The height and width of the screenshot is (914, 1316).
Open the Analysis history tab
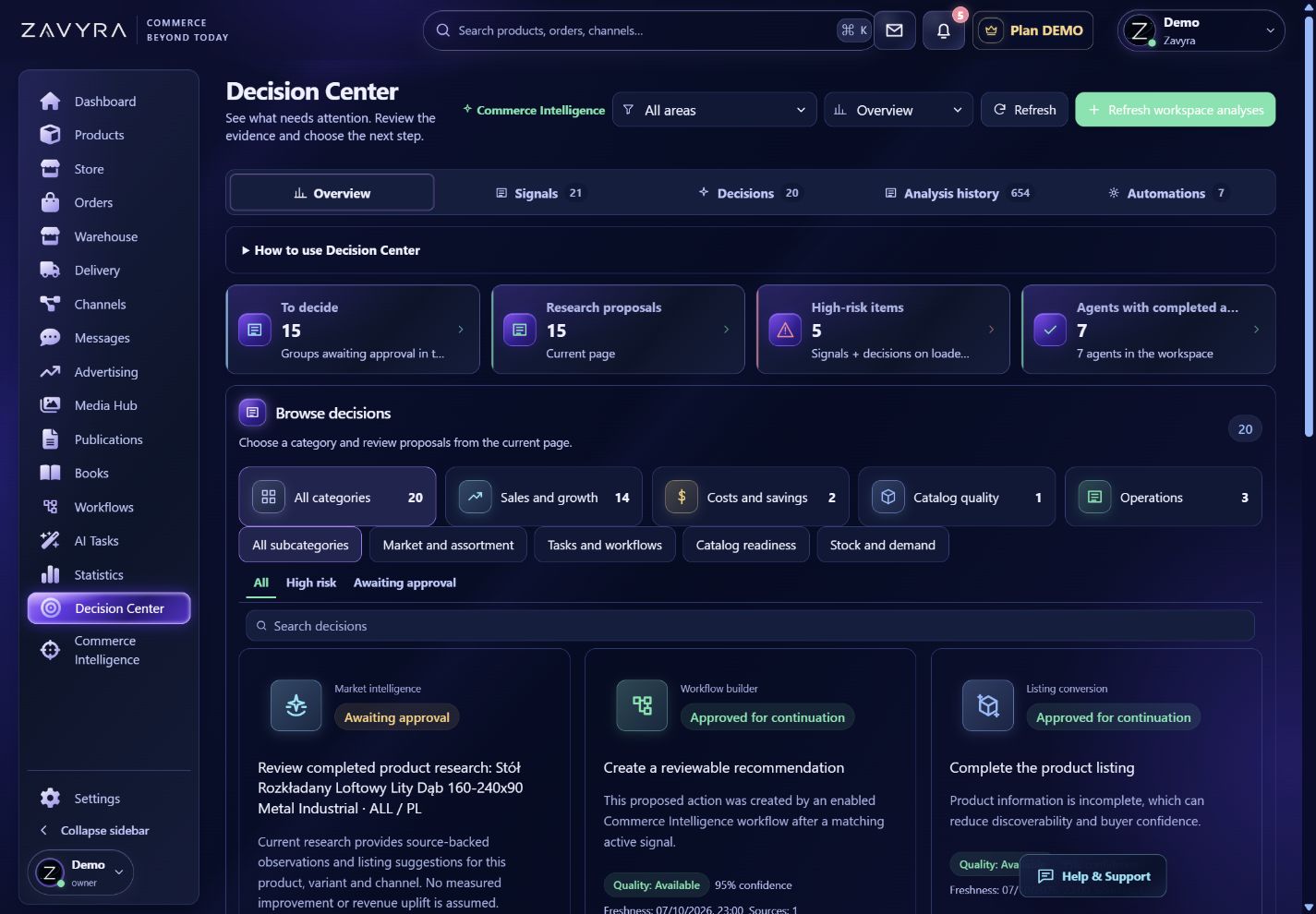958,193
